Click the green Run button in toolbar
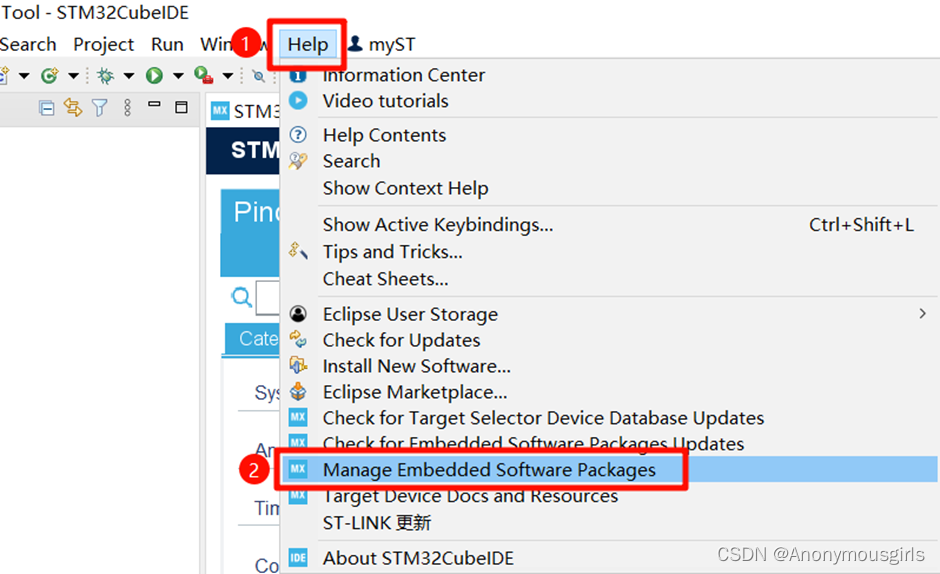Screen dimensions: 940x574 click(x=154, y=76)
